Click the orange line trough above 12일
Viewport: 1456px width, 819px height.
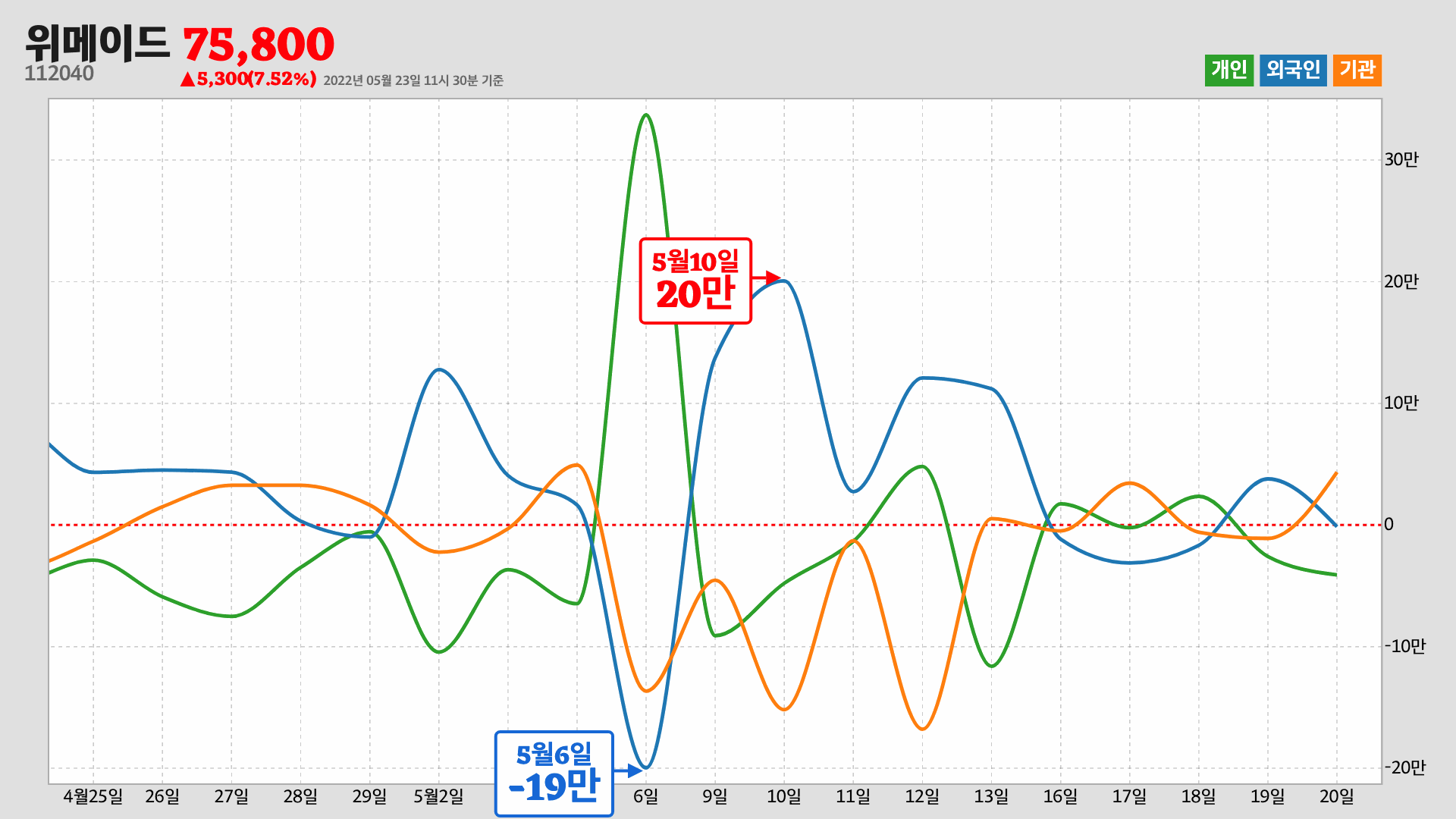922,728
